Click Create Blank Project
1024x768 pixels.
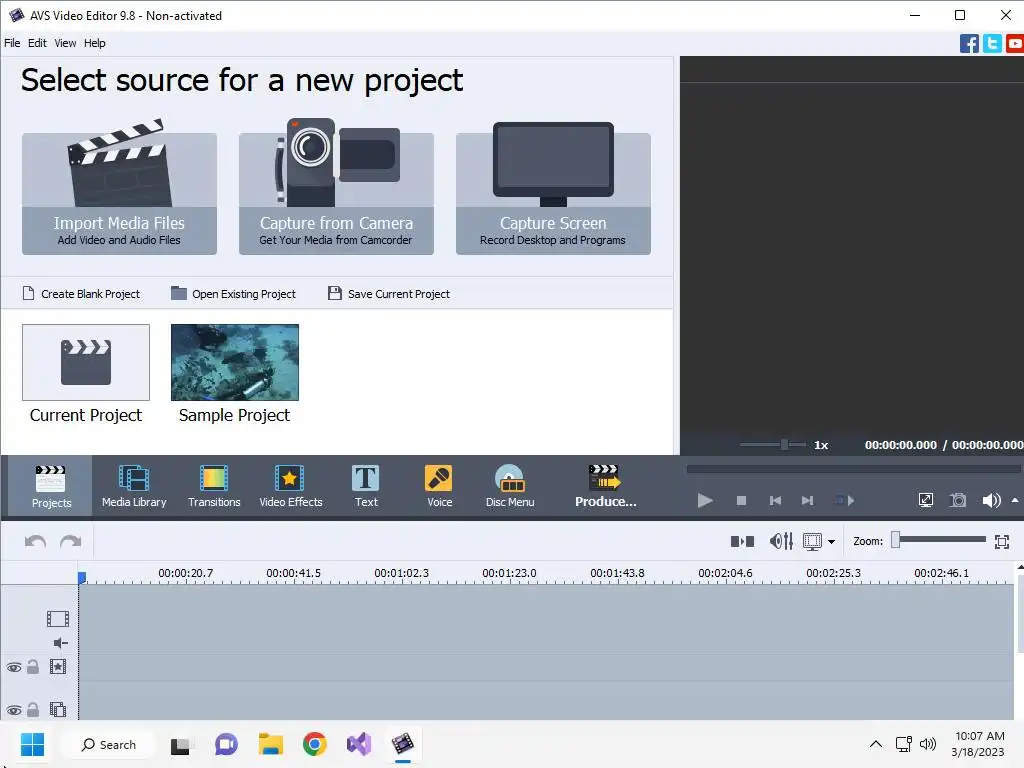pos(82,294)
